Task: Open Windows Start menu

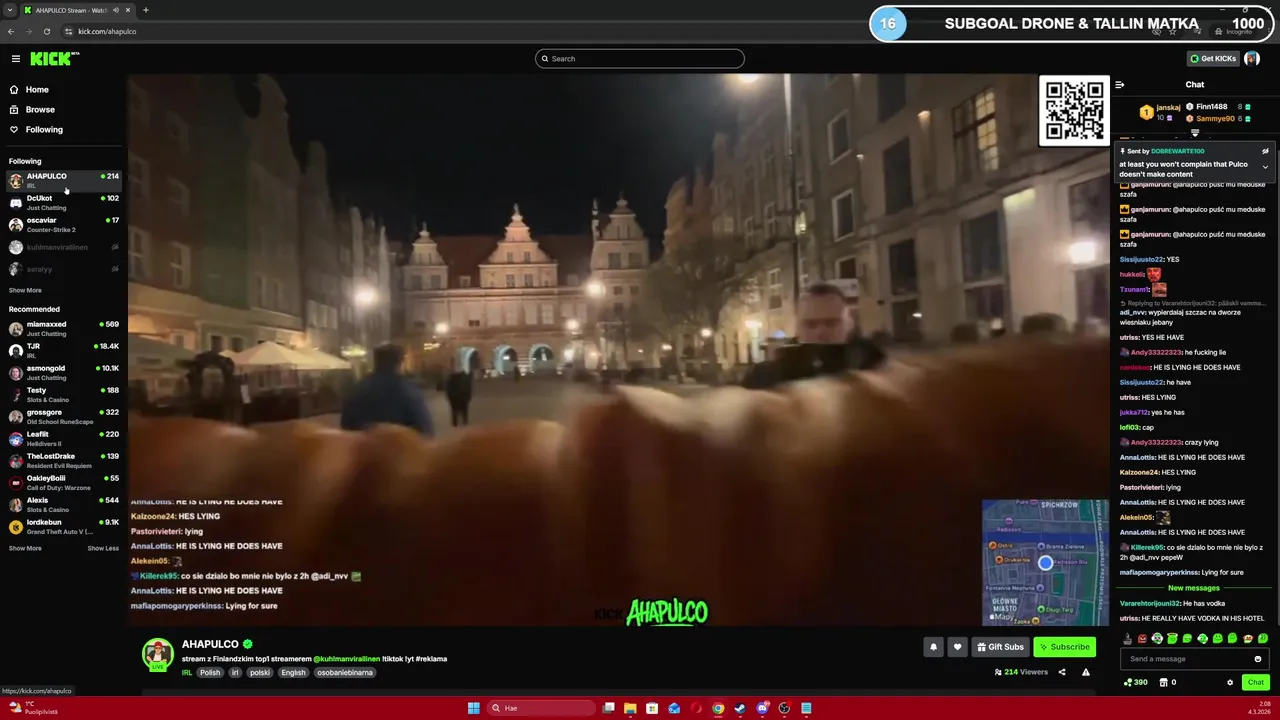Action: (x=473, y=708)
